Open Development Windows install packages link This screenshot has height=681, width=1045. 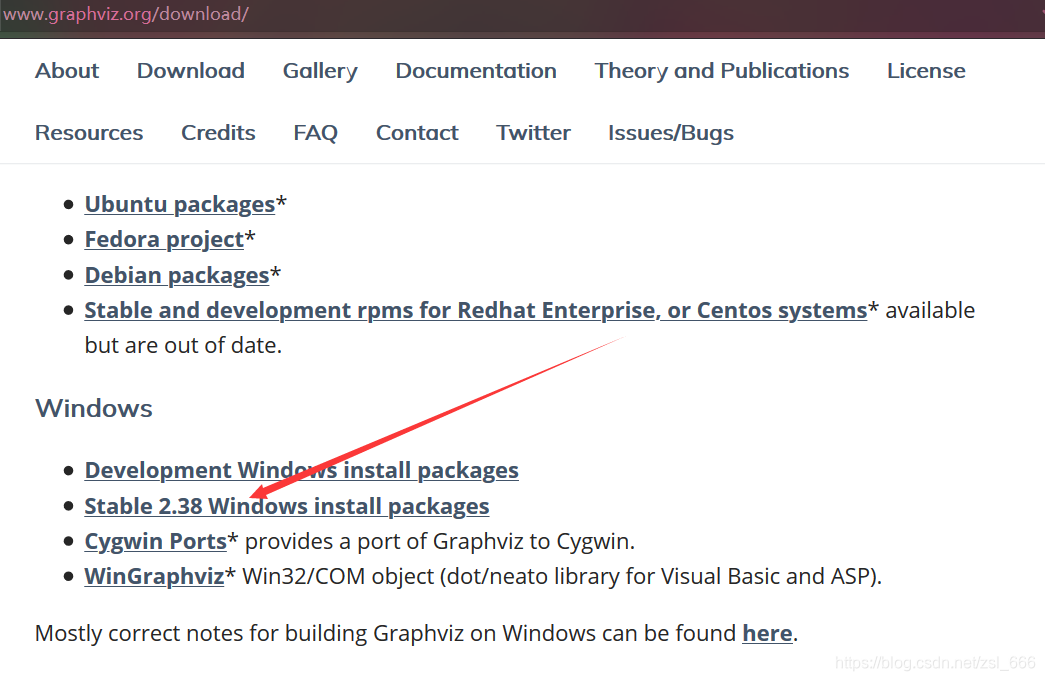click(301, 470)
